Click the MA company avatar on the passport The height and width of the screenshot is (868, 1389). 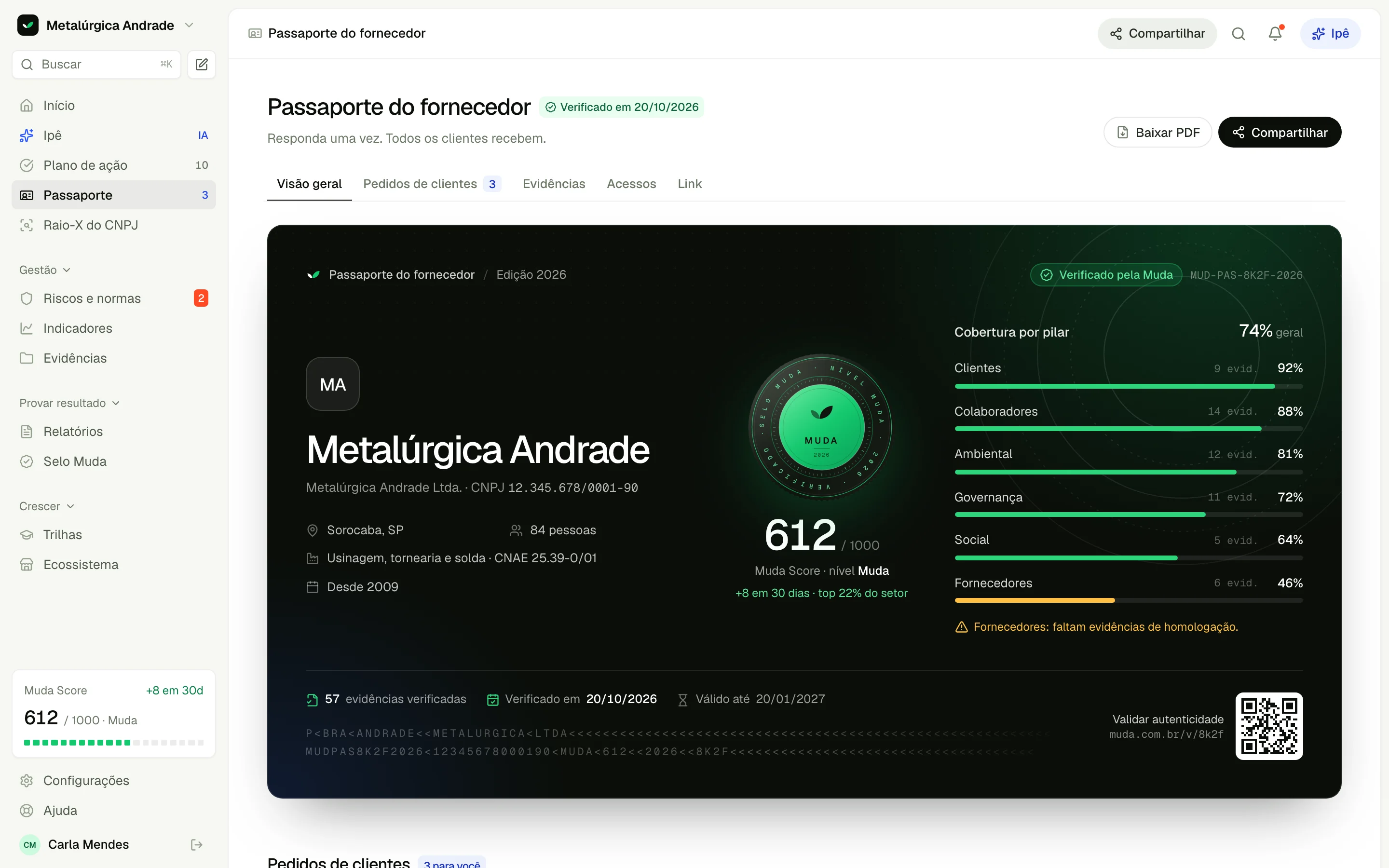333,384
